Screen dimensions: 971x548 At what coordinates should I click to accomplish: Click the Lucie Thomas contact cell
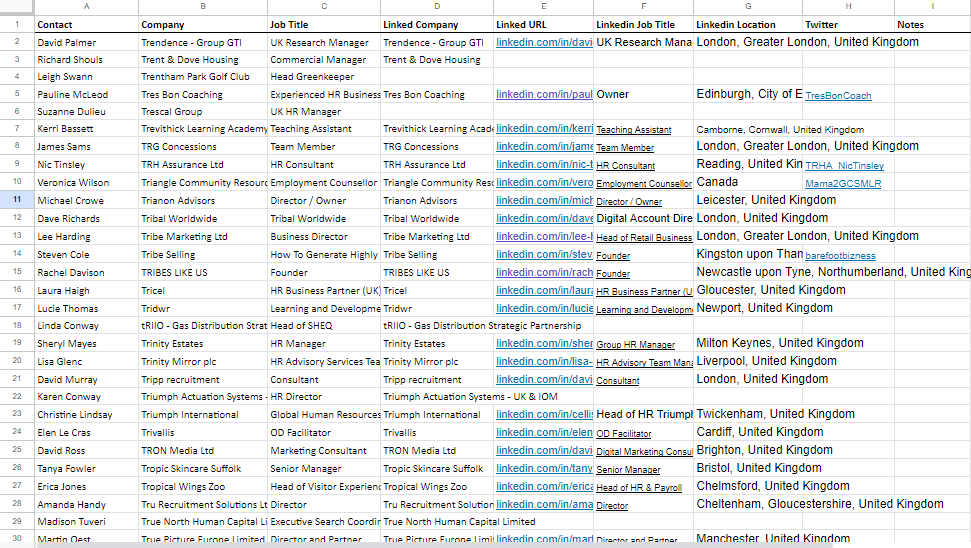pos(86,308)
